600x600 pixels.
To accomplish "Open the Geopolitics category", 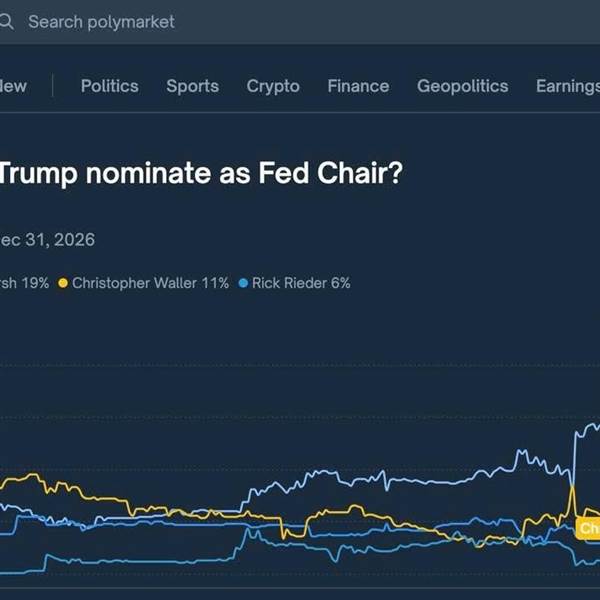I will [x=462, y=86].
